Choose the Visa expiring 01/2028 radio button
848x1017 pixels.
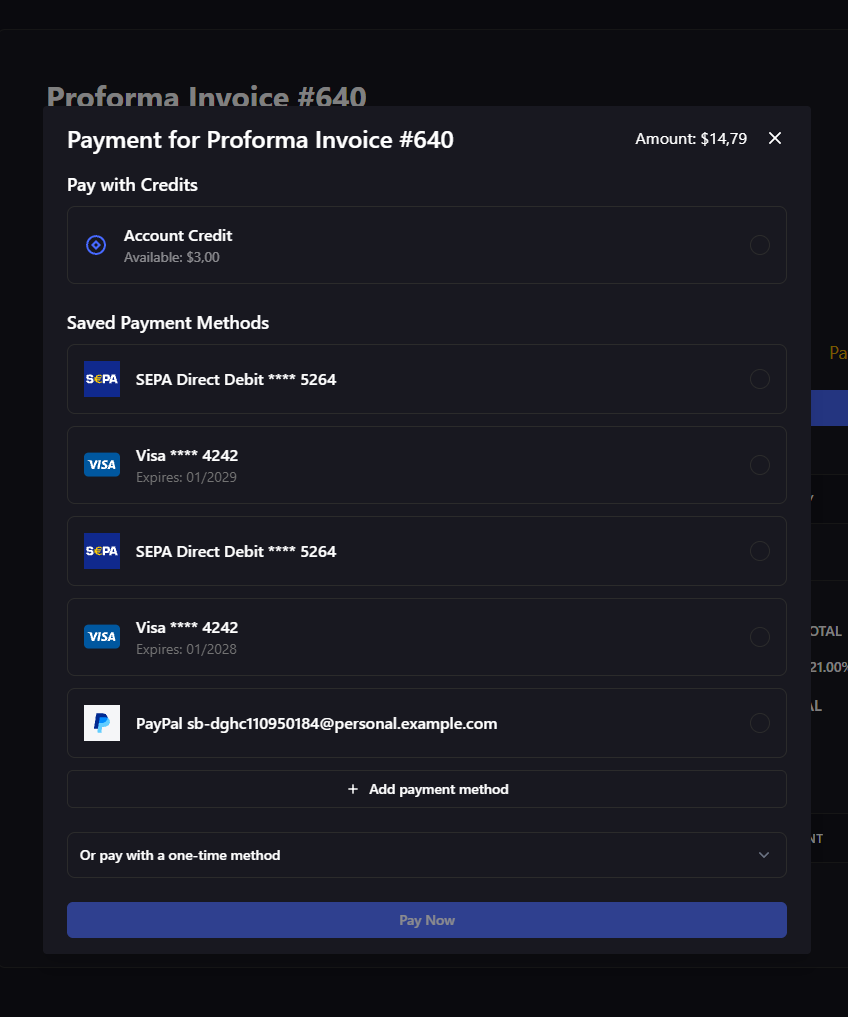tap(760, 637)
